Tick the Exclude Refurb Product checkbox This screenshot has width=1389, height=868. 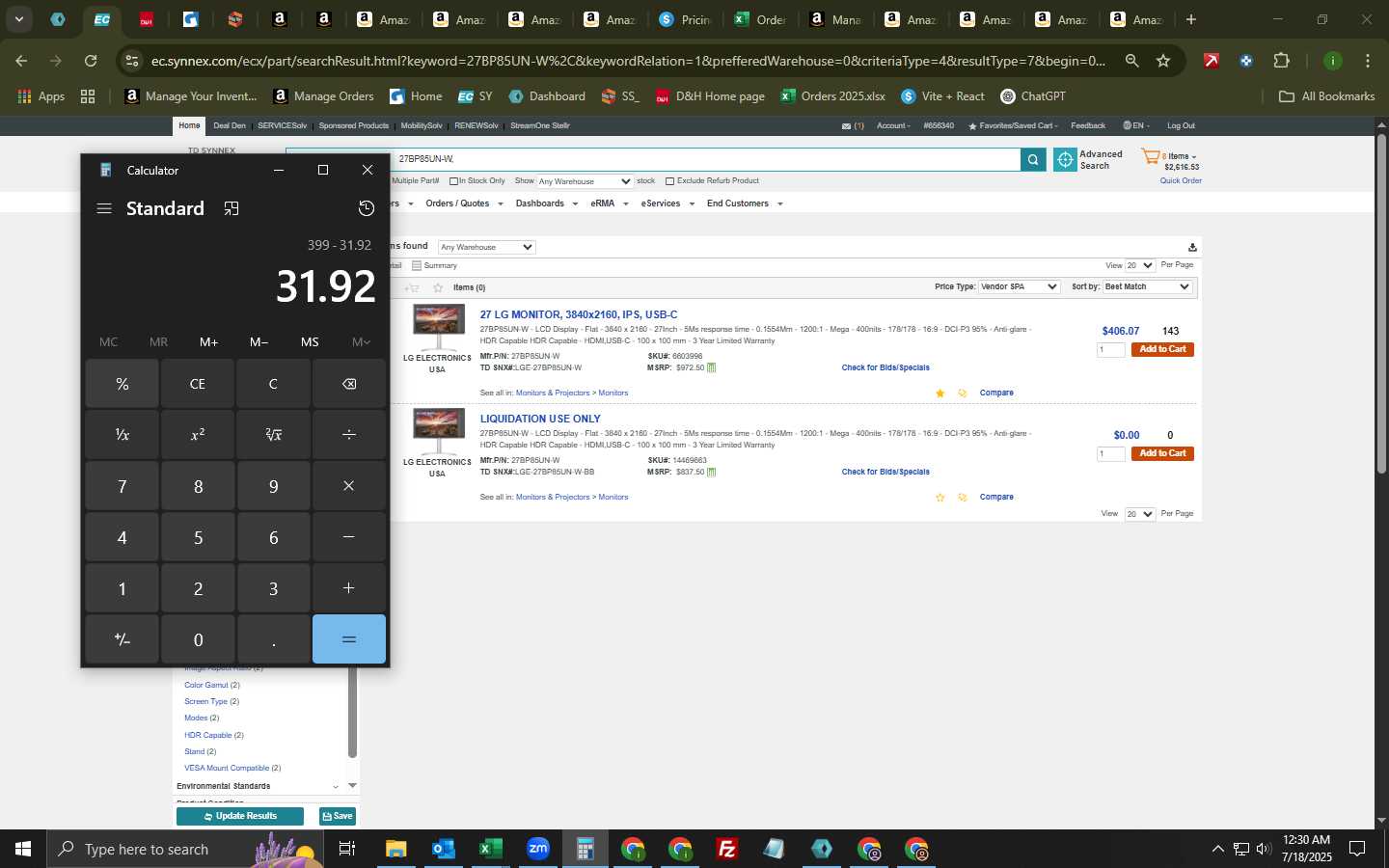point(669,181)
